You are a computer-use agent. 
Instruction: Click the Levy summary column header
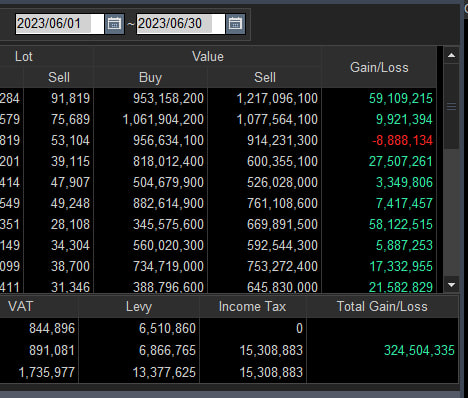(x=139, y=306)
